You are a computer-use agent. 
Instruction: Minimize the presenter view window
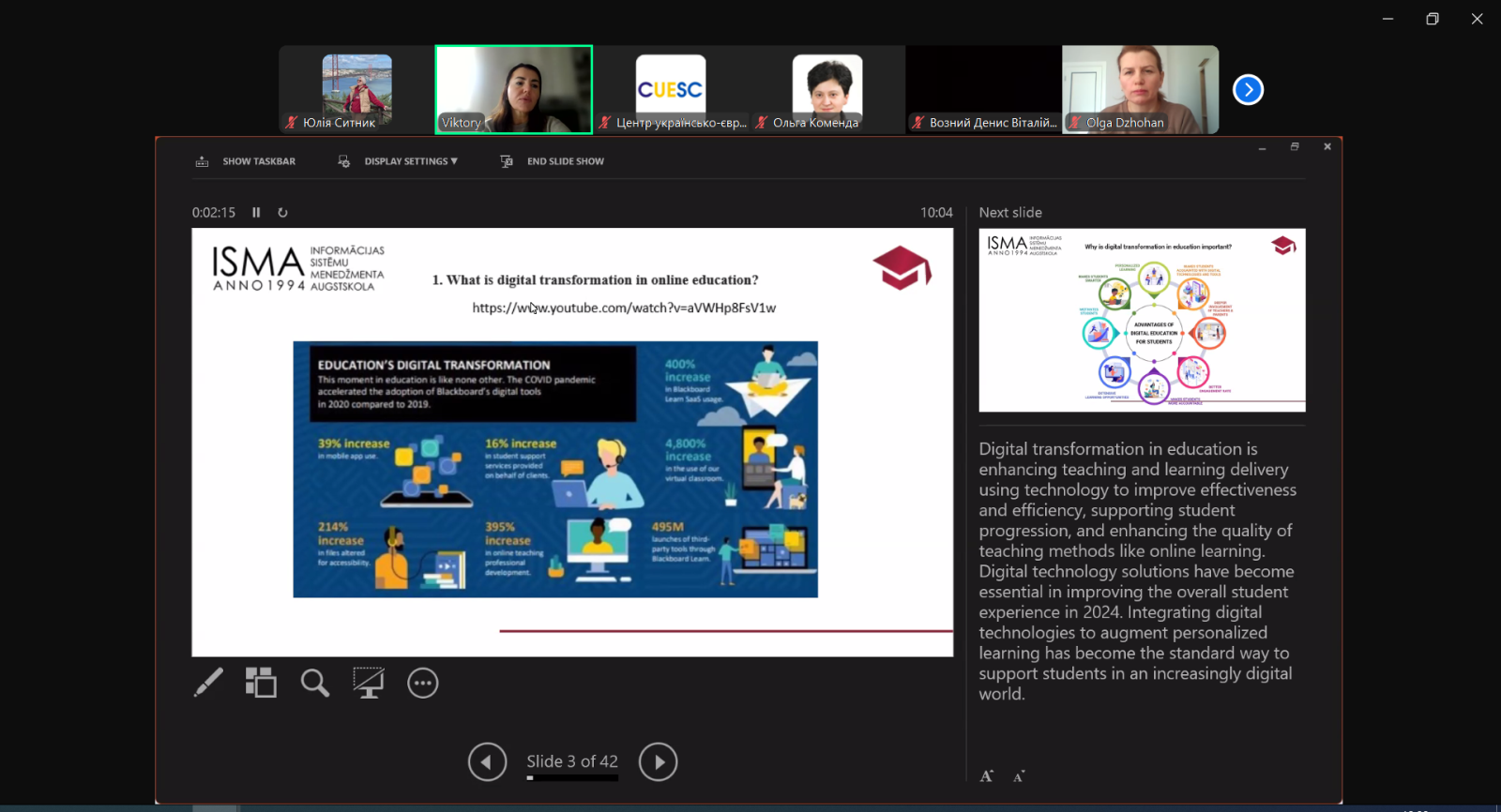(x=1262, y=147)
